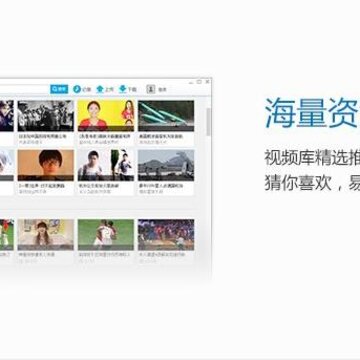Open the history record clock icon
360x360 pixels.
[77, 89]
